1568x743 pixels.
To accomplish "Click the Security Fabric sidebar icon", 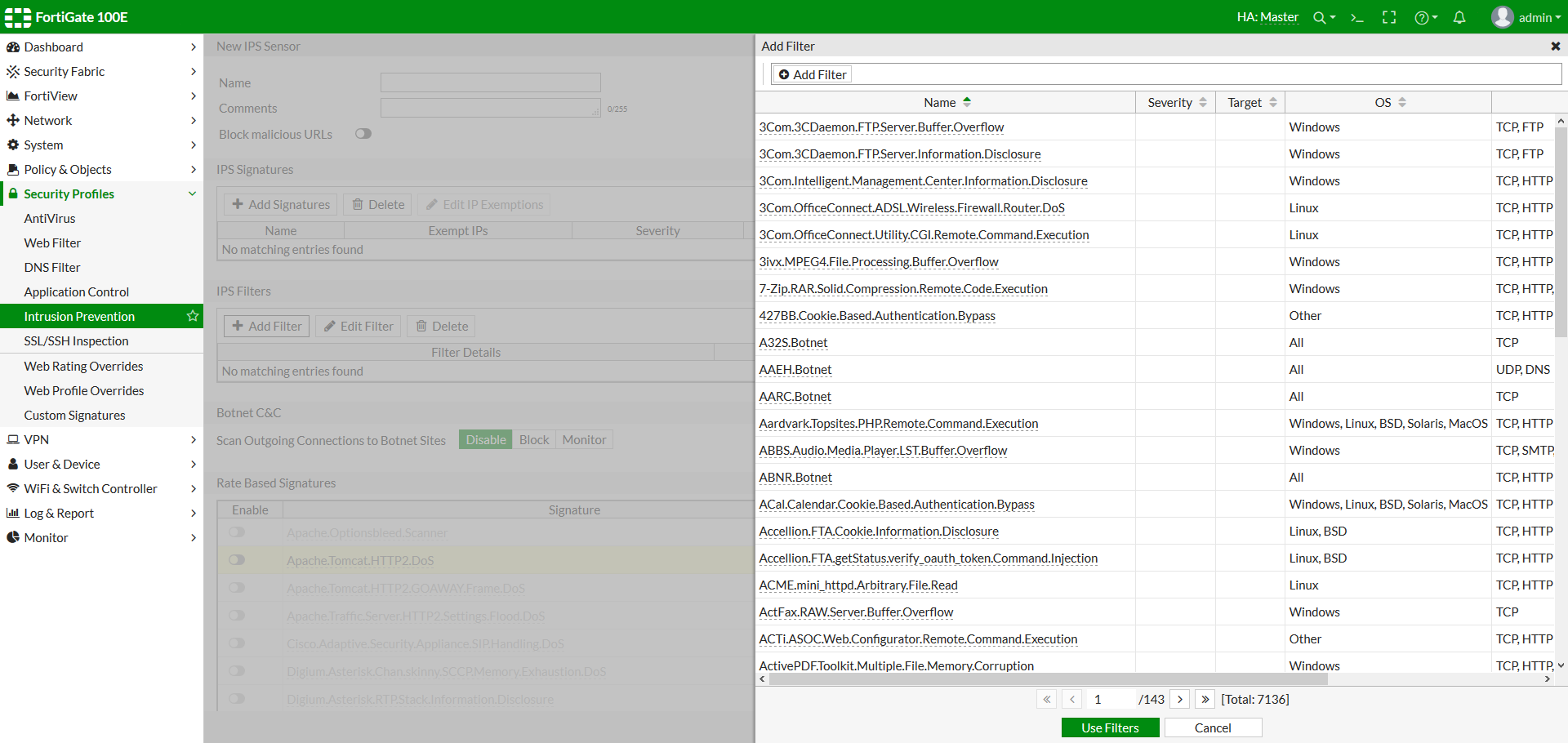I will [x=13, y=72].
